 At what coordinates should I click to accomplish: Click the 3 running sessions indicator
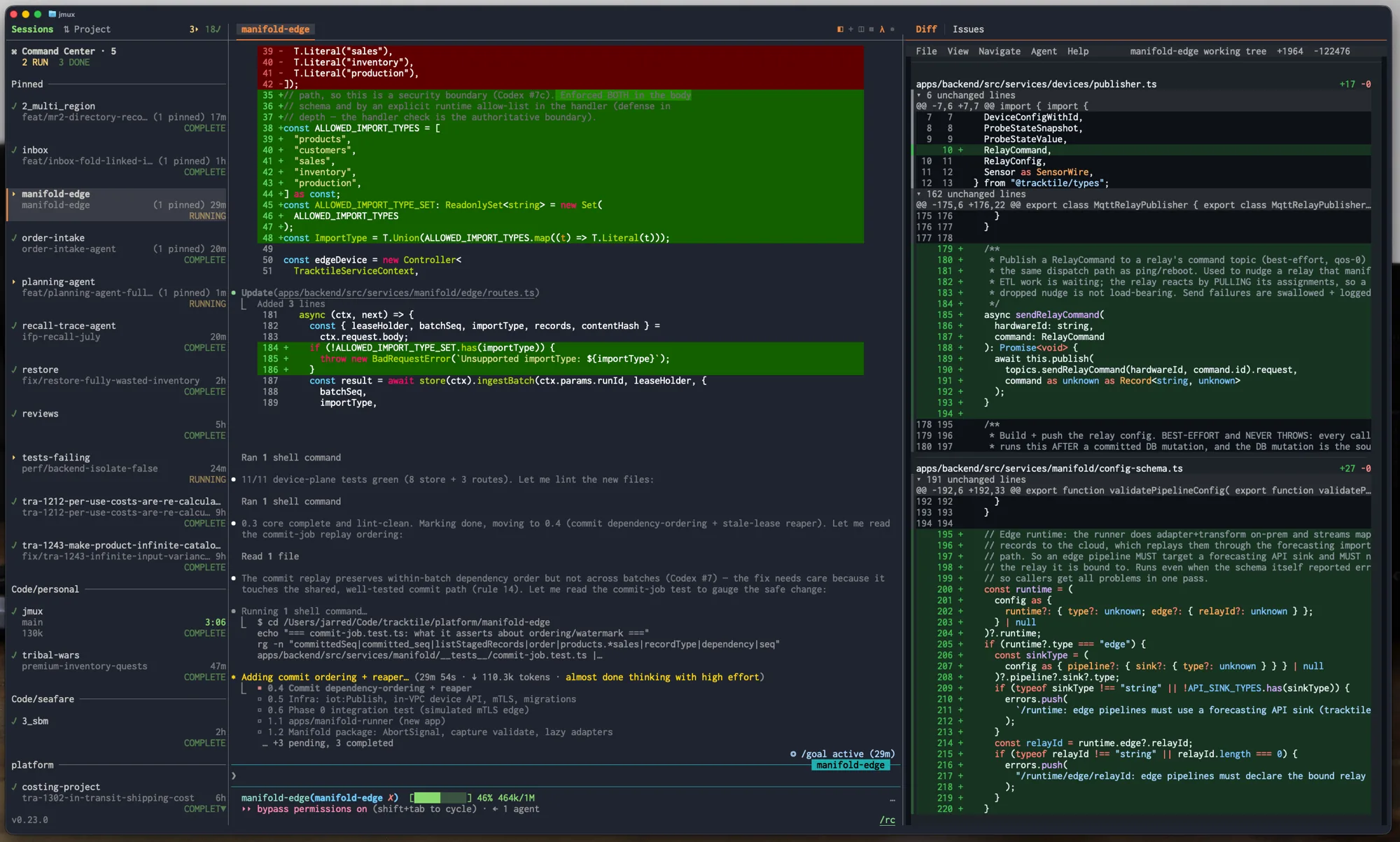[x=194, y=29]
